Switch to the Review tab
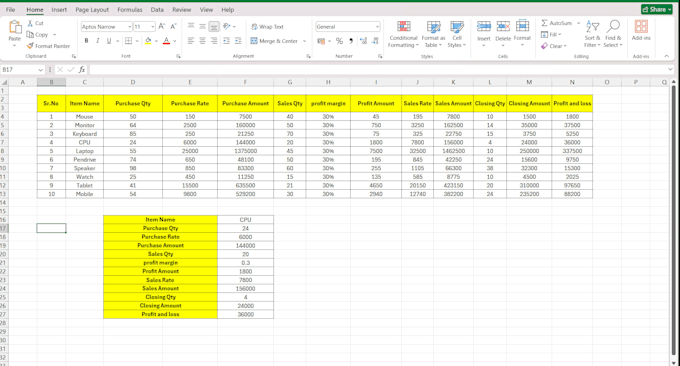680x366 pixels. click(181, 10)
